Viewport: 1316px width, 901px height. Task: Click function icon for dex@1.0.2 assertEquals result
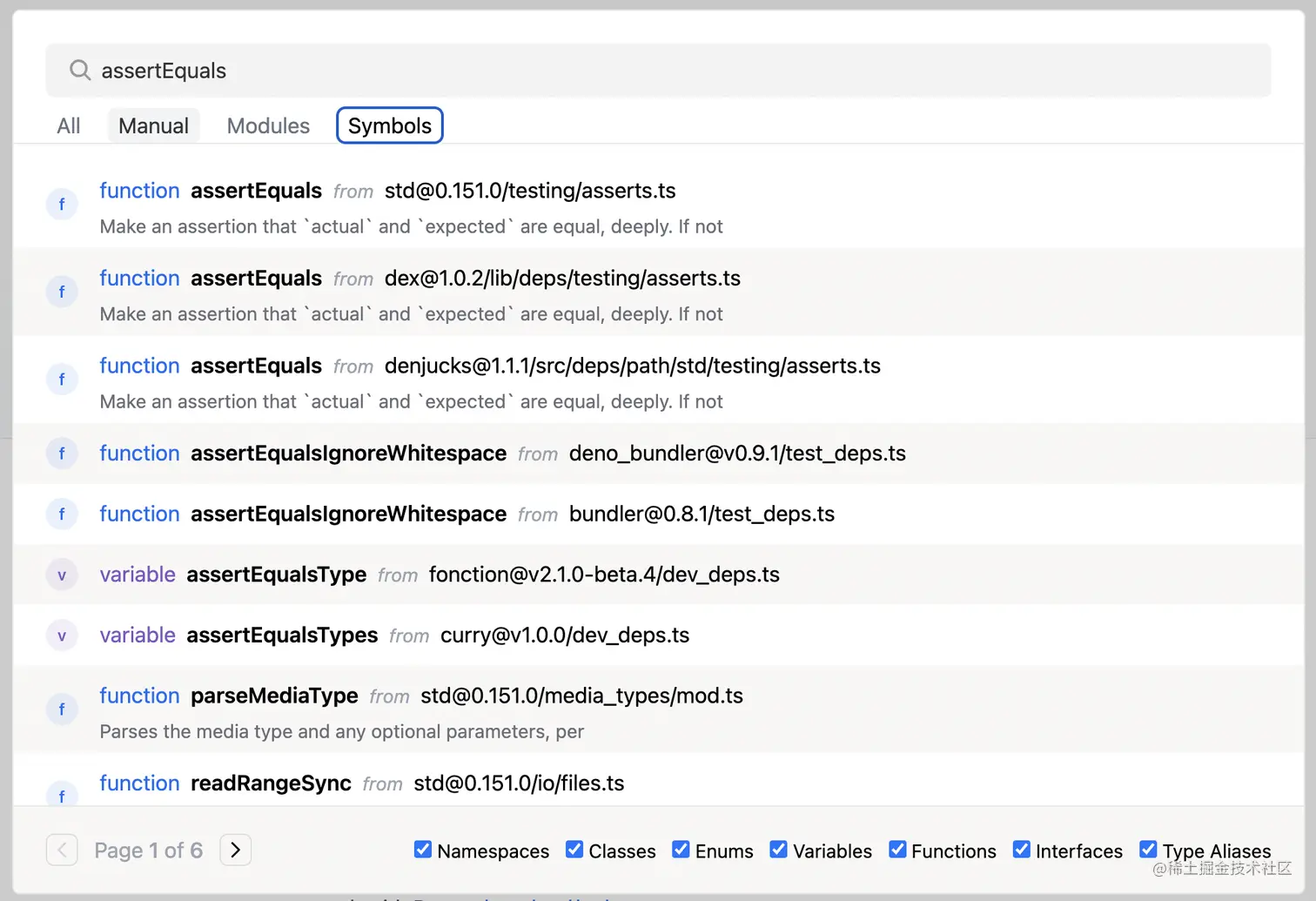point(62,292)
